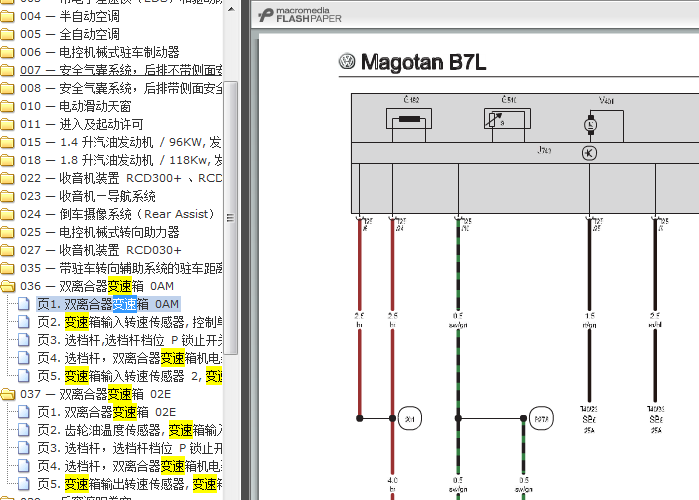Viewport: 699px width, 500px height.
Task: Click the Magotan B7L diagram title
Action: 423,62
